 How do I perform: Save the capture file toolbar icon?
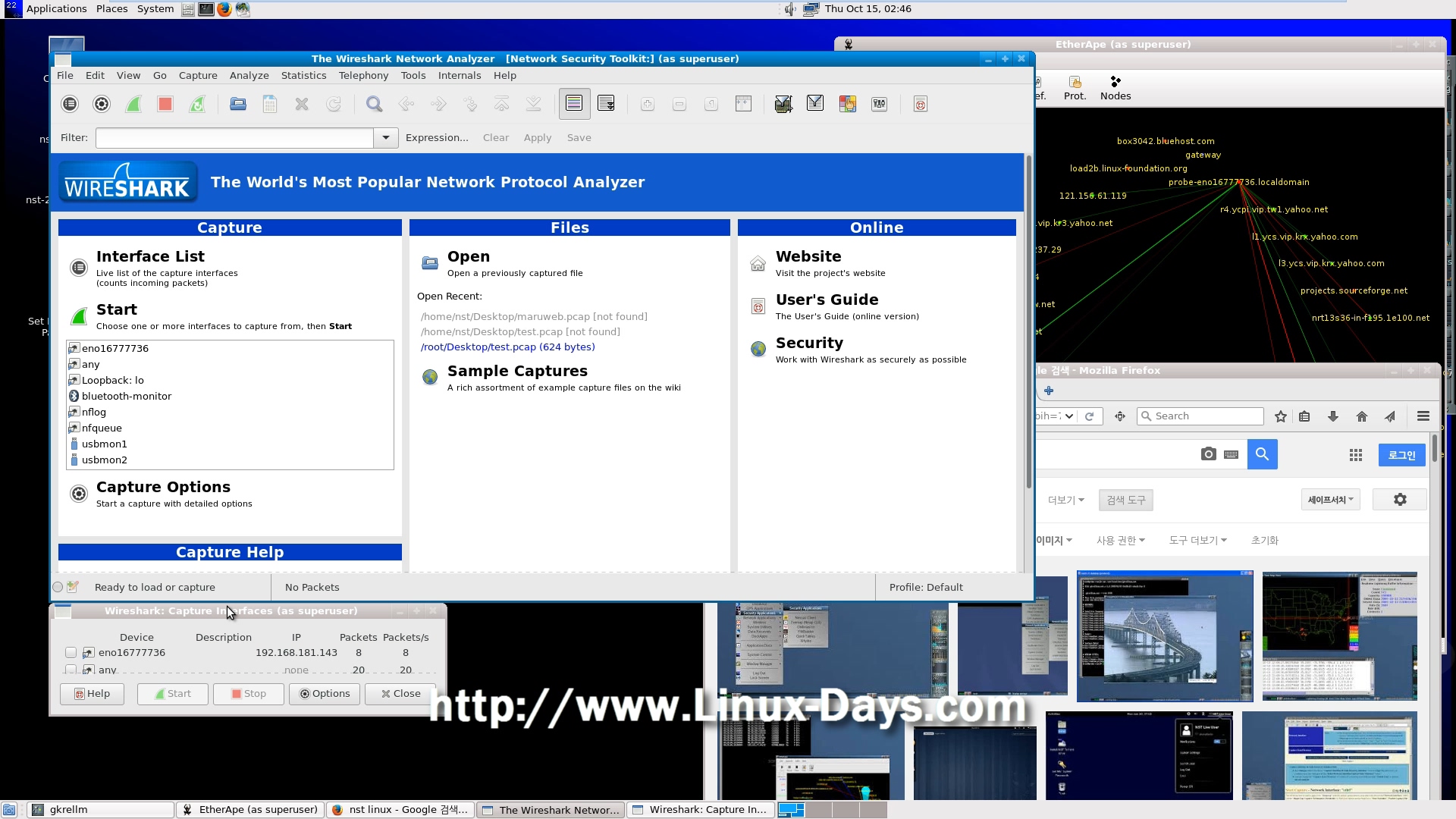270,104
